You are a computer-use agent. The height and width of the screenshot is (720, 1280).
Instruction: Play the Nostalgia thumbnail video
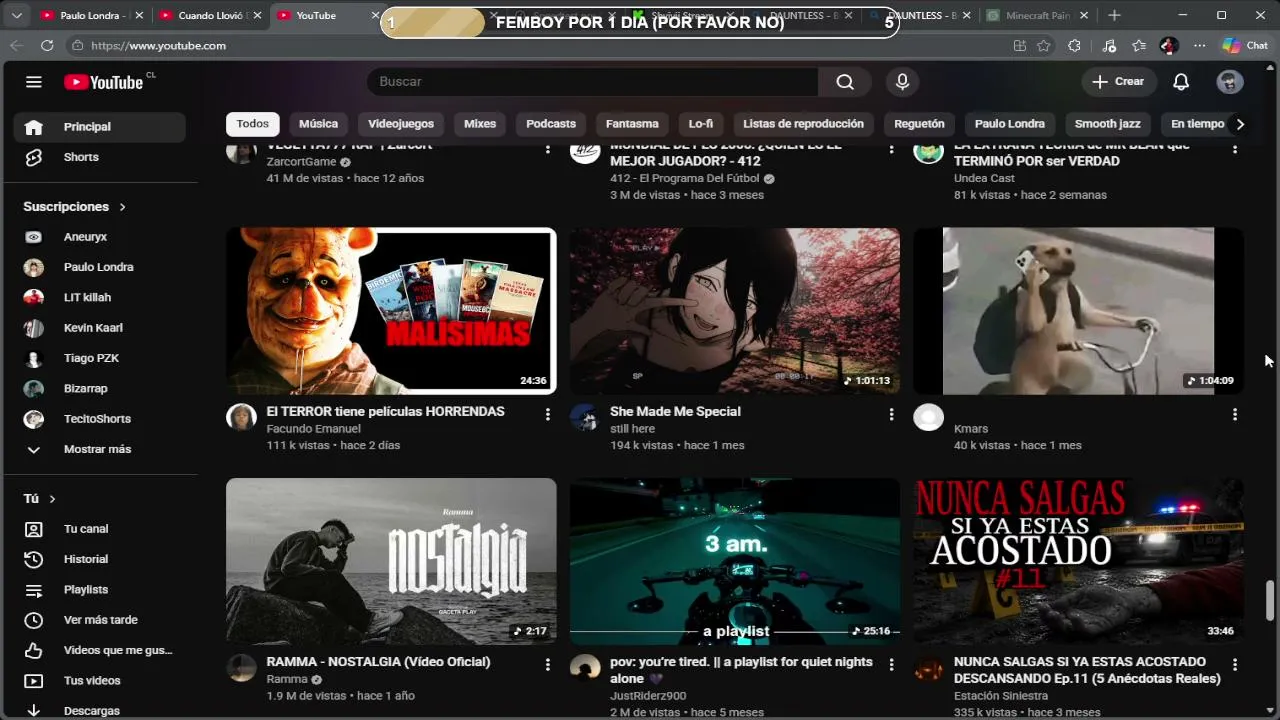point(391,561)
